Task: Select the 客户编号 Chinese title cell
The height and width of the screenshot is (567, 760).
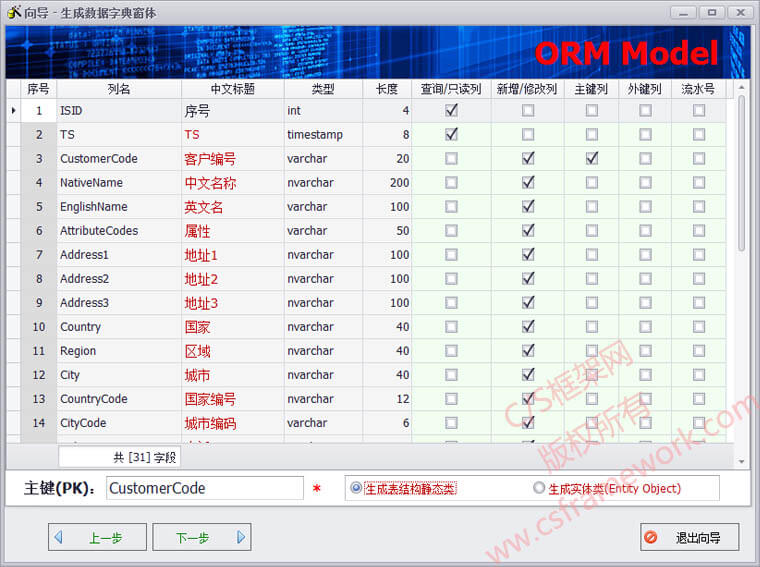Action: (233, 158)
